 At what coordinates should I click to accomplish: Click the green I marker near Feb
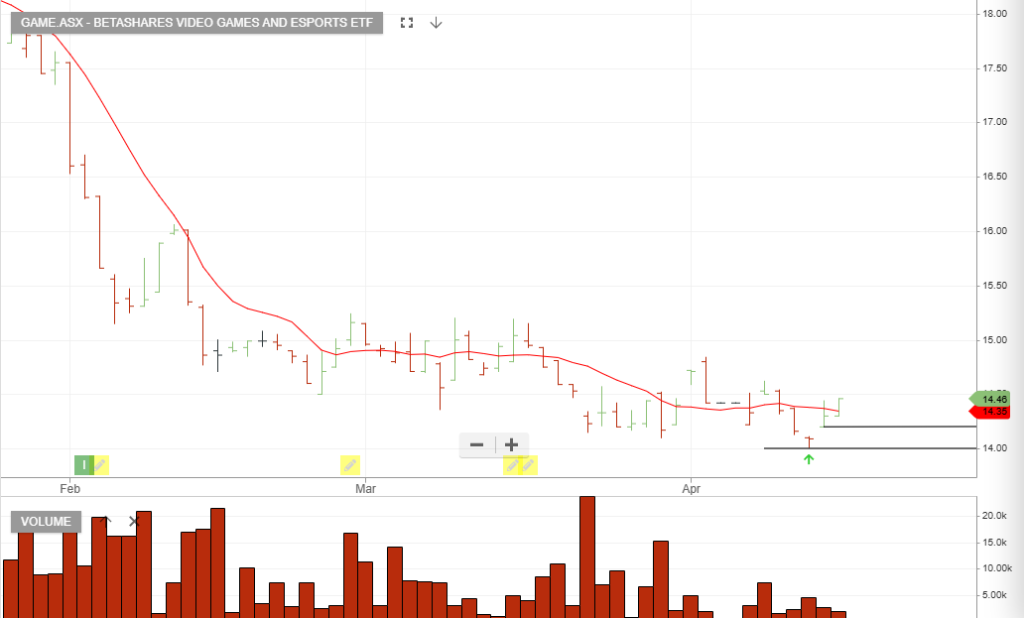(84, 464)
